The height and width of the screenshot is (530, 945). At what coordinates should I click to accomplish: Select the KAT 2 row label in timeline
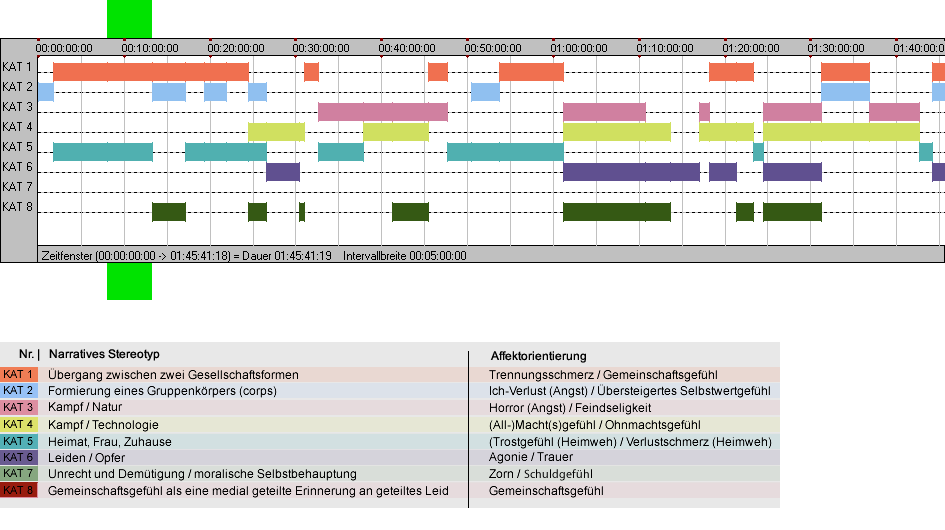pos(17,87)
